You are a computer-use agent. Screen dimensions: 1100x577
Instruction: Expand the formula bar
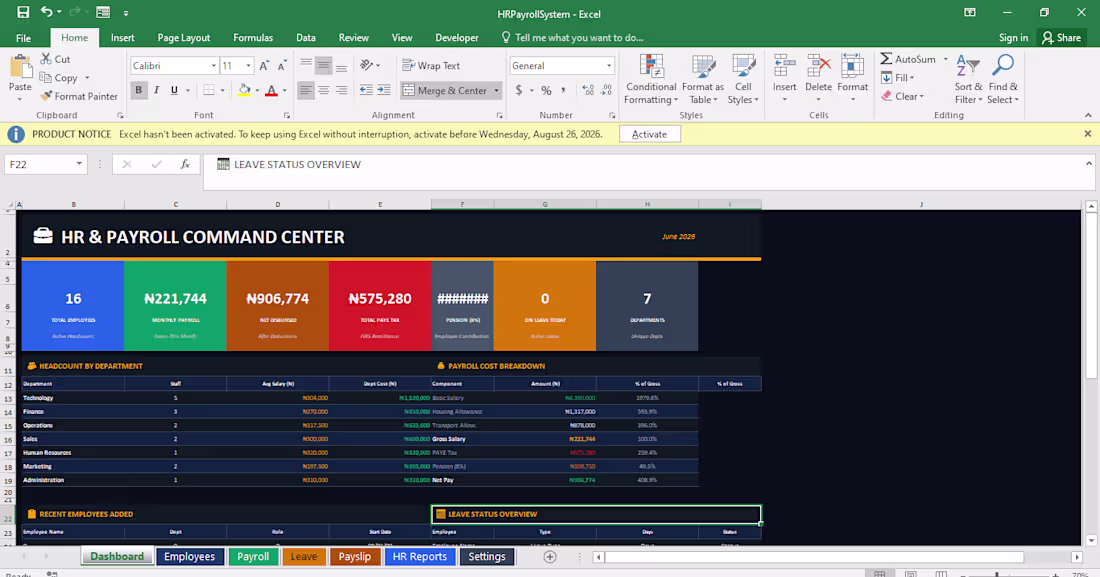point(1089,164)
